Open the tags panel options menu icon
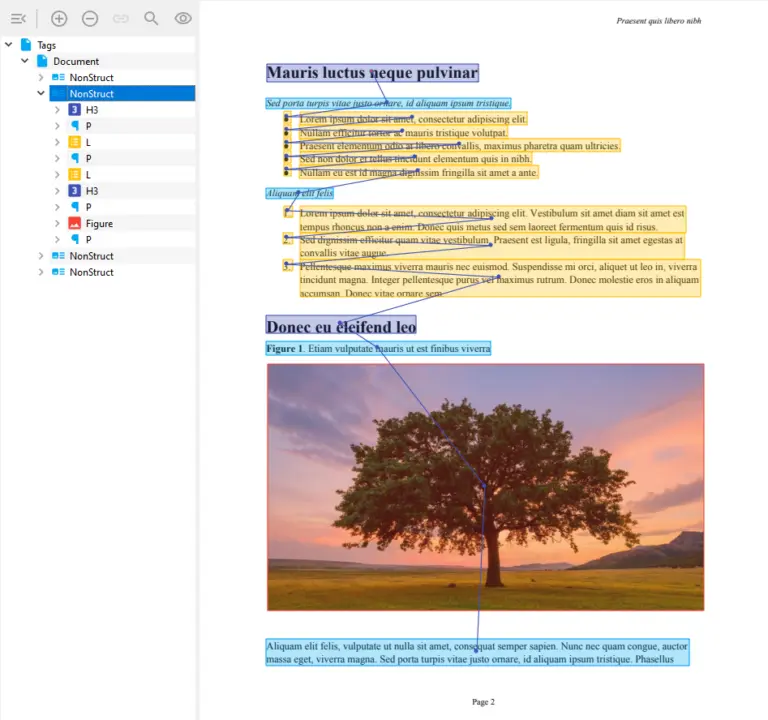The width and height of the screenshot is (768, 720). click(x=18, y=19)
